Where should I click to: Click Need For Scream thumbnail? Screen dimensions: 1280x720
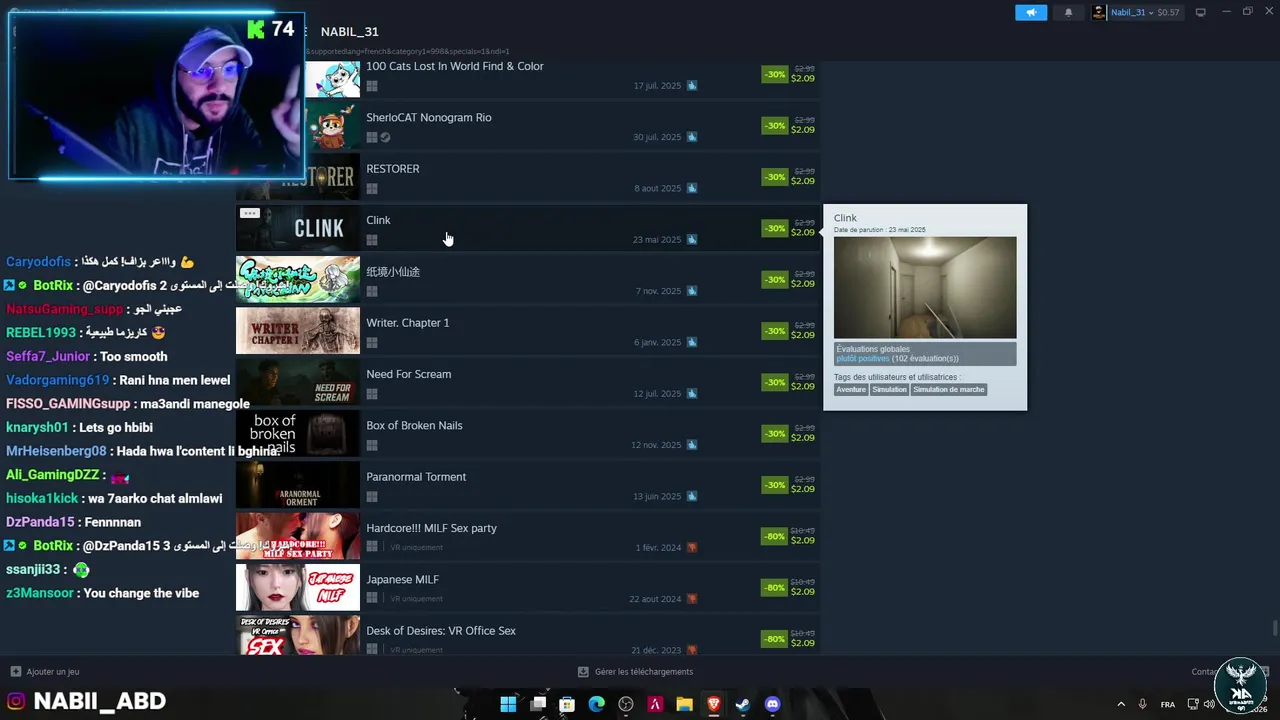pos(297,382)
